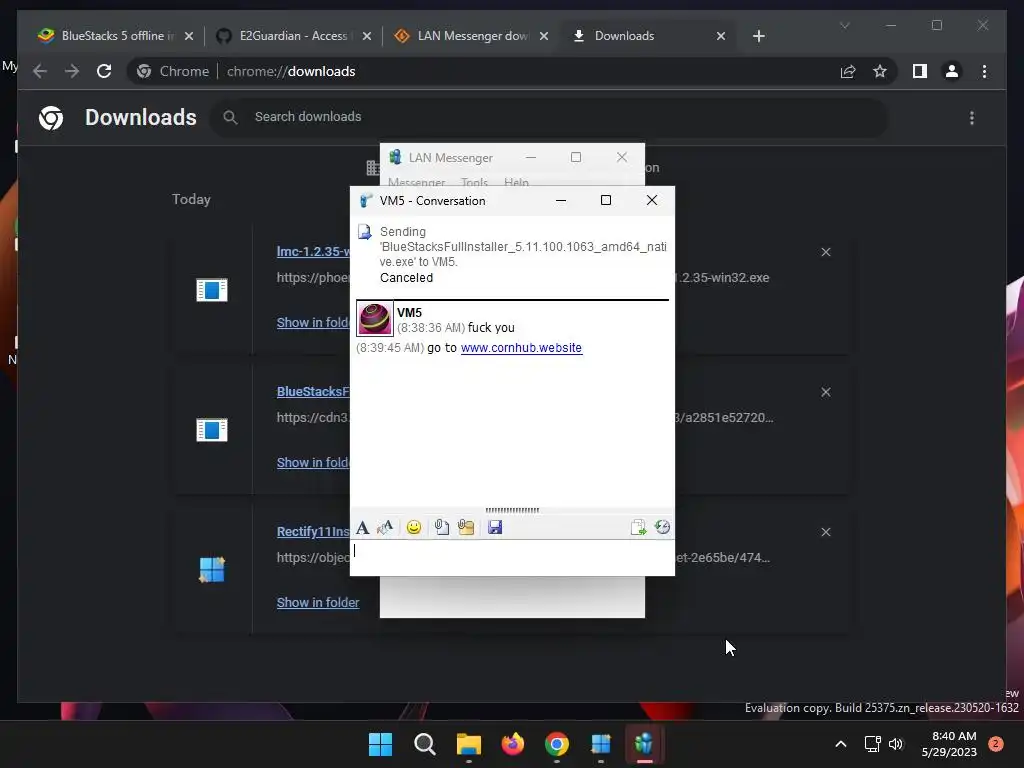The width and height of the screenshot is (1024, 768).
Task: Open the font color picker in conversation
Action: coord(385,527)
